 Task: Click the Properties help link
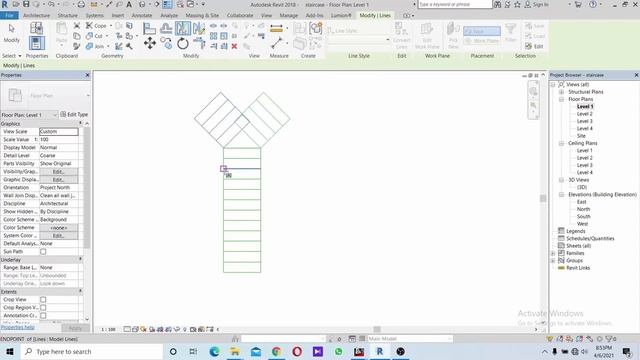(18, 327)
